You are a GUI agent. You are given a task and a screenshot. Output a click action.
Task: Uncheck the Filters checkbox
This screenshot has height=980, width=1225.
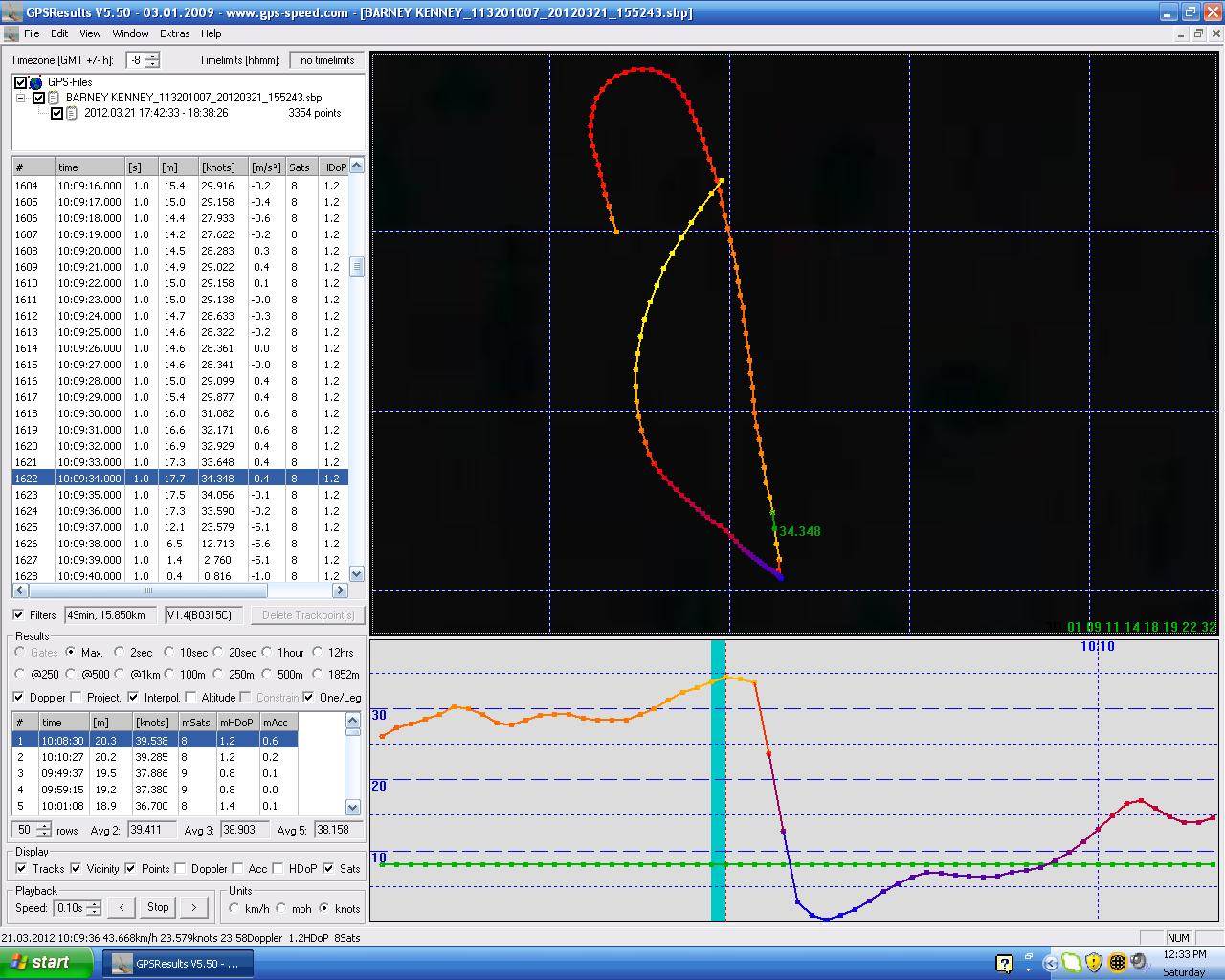pyautogui.click(x=19, y=615)
